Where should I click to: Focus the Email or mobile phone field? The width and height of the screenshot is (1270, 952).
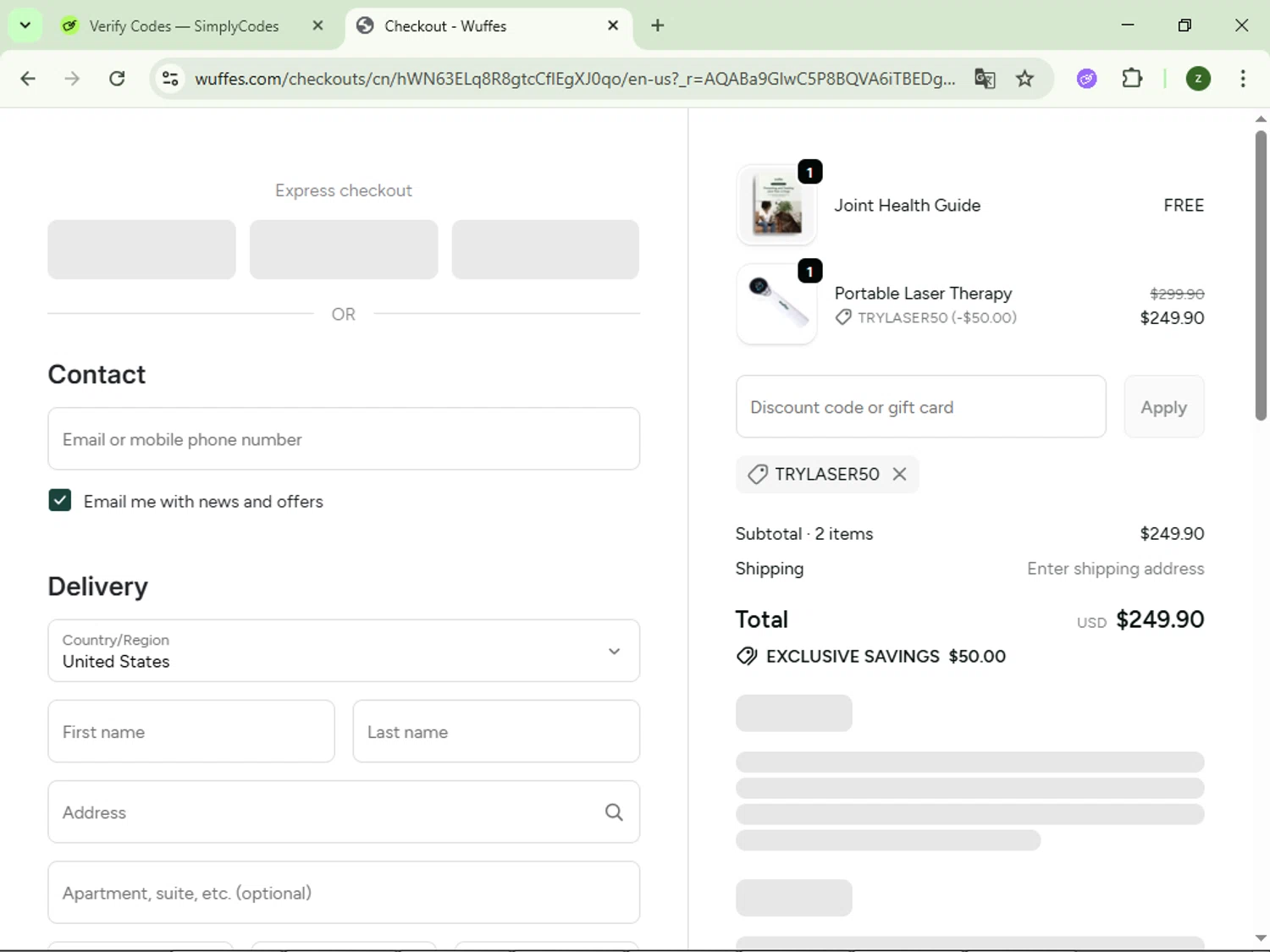click(344, 439)
